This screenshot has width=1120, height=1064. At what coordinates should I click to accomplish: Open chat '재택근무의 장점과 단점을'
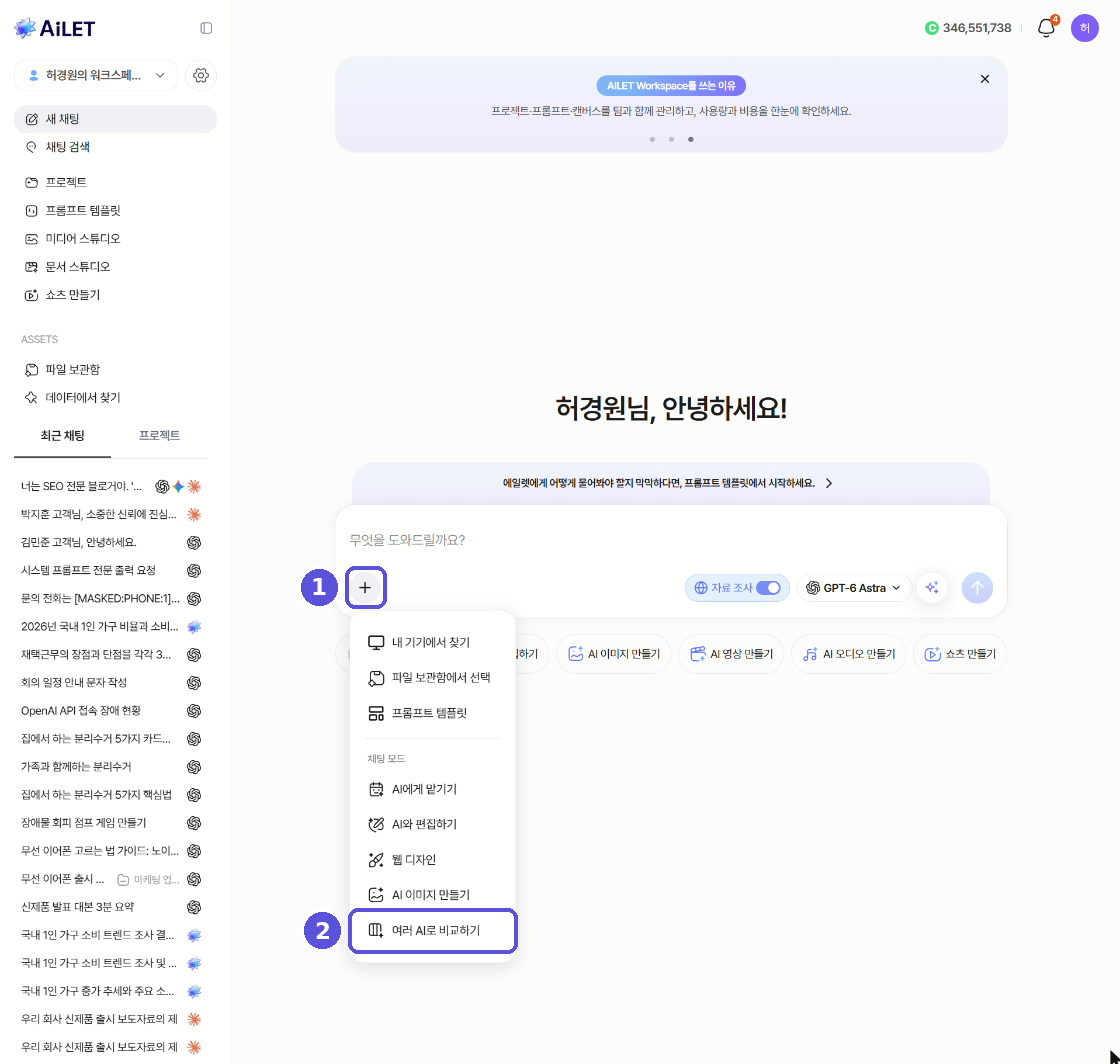pyautogui.click(x=111, y=655)
